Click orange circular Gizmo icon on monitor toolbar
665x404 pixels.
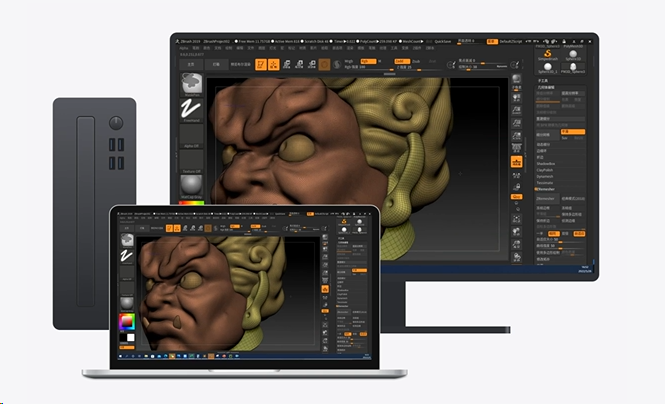pos(324,64)
